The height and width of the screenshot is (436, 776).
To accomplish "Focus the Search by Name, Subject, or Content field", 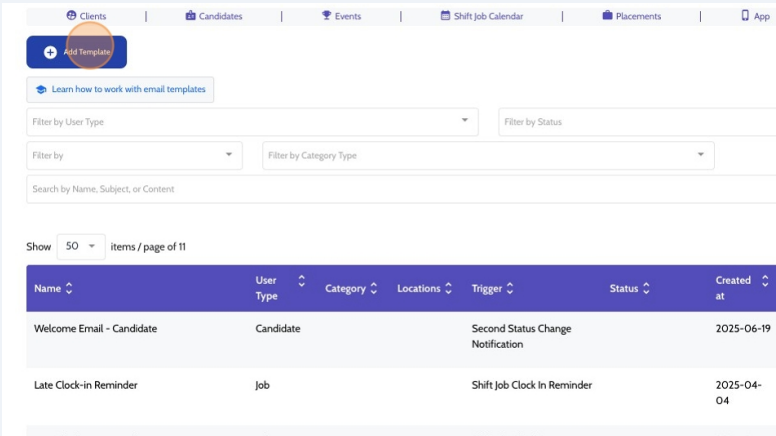I will click(x=400, y=189).
